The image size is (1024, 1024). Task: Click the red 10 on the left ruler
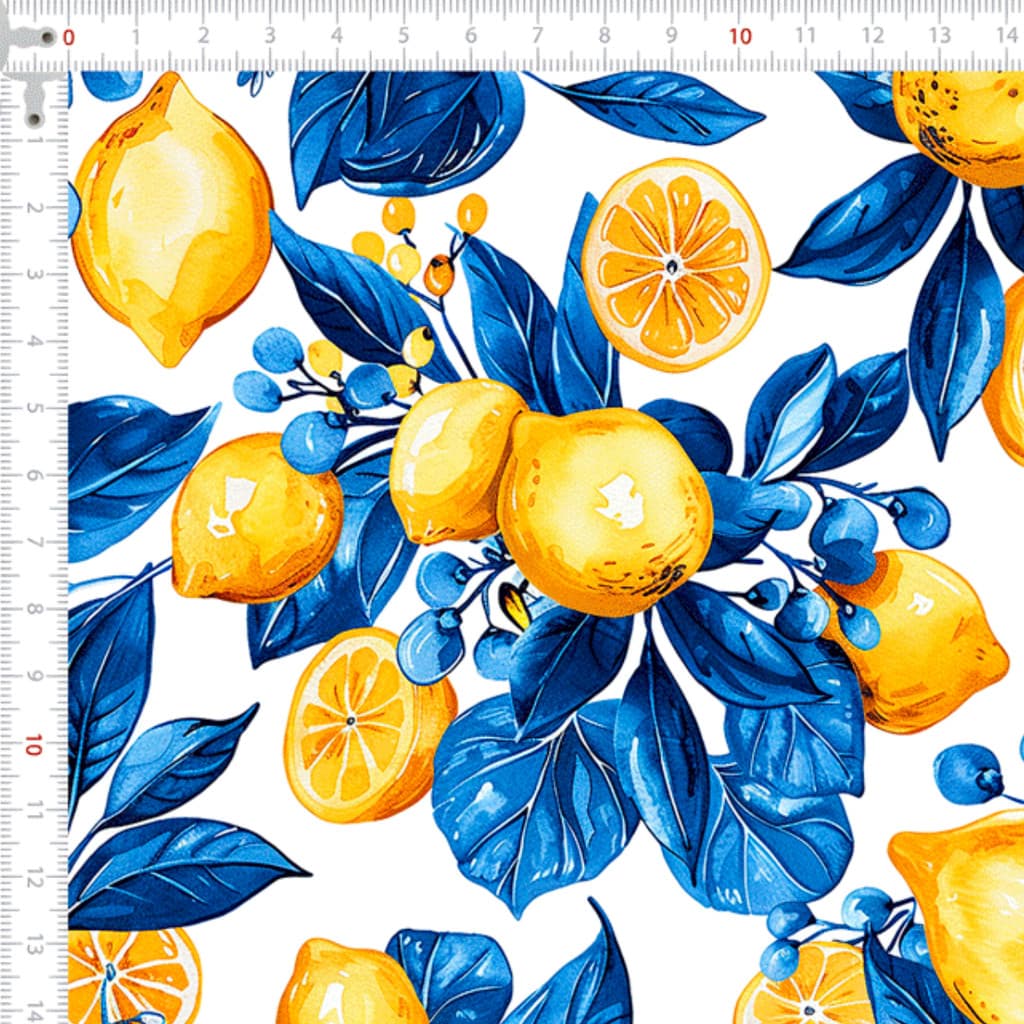tap(33, 744)
